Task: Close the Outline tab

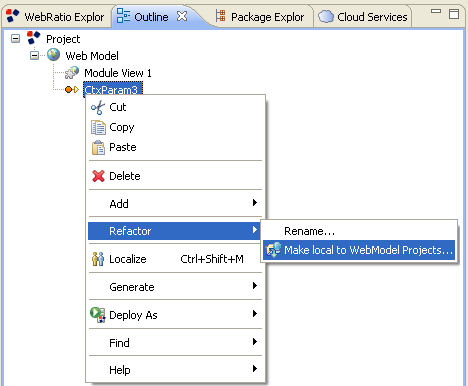Action: pos(182,16)
